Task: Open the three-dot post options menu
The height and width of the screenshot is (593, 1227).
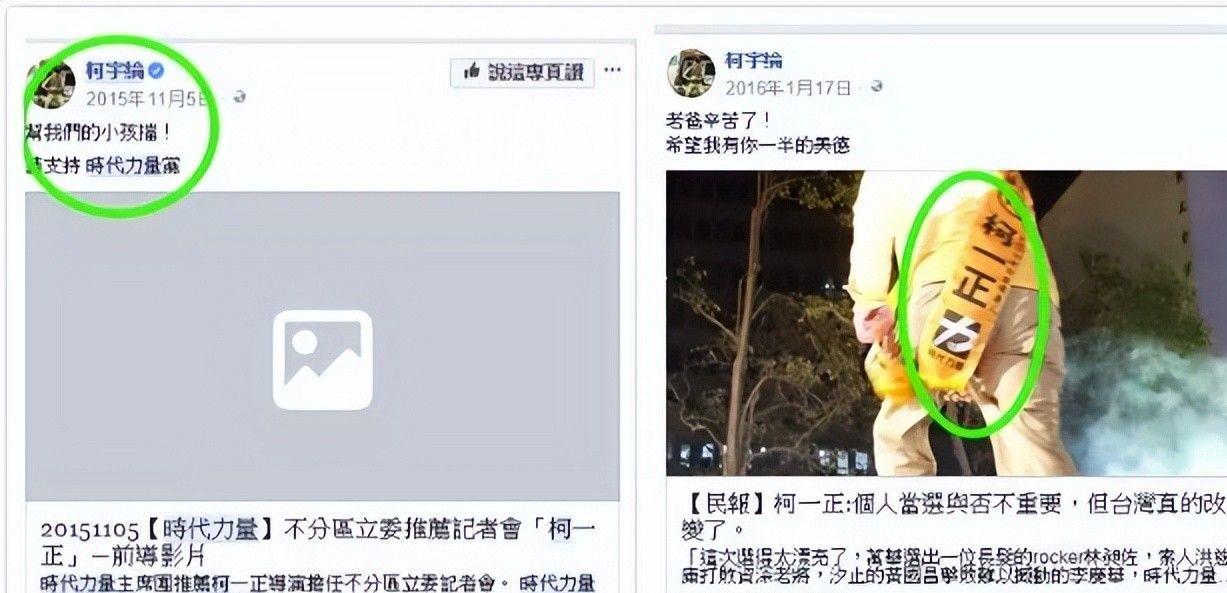Action: 613,71
